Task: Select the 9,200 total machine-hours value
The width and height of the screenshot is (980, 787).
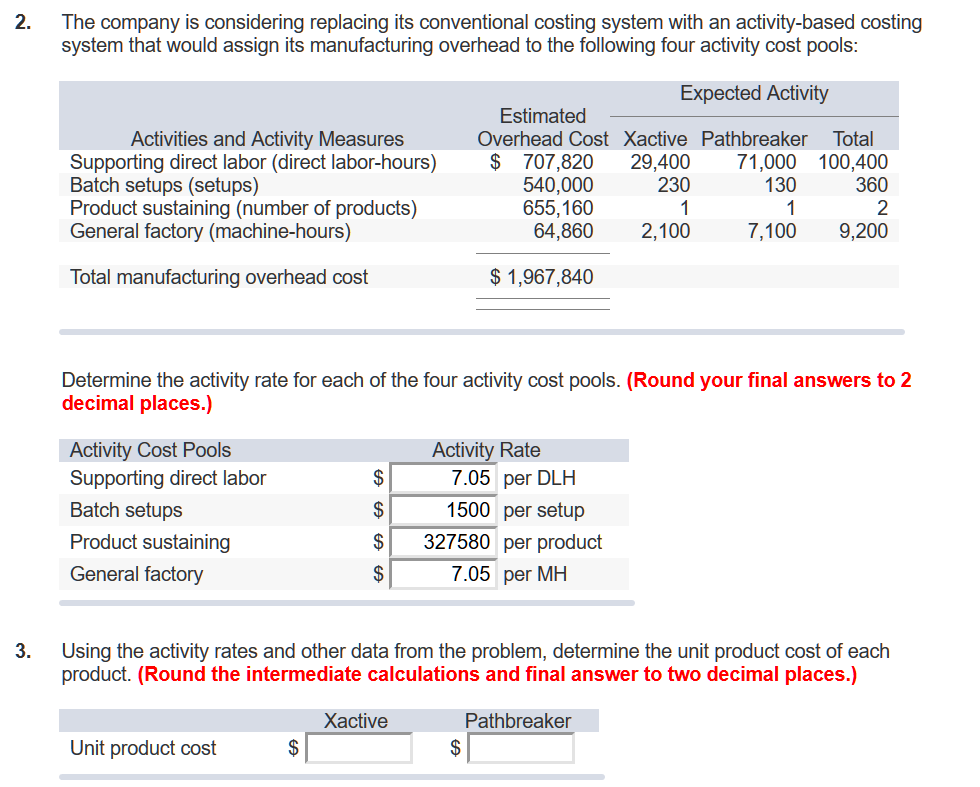Action: [863, 231]
